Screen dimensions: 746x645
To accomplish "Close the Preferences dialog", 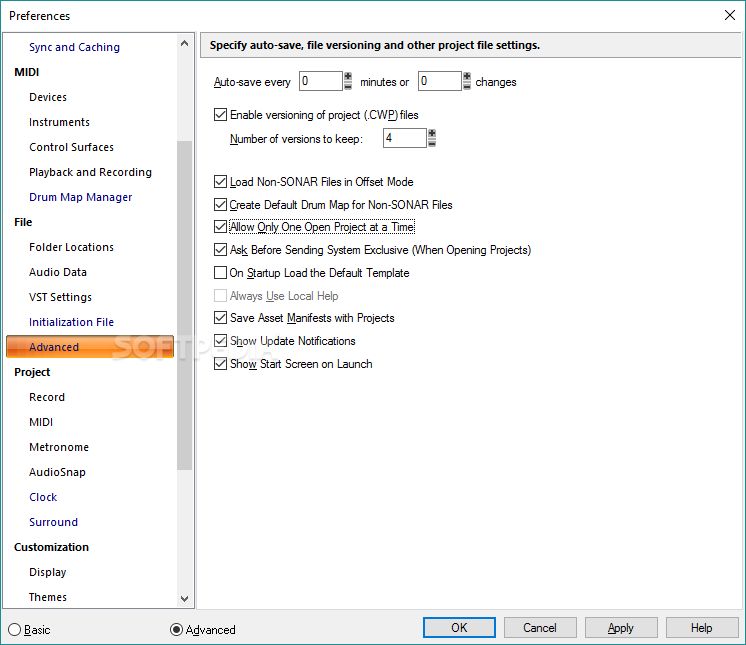I will click(x=730, y=15).
